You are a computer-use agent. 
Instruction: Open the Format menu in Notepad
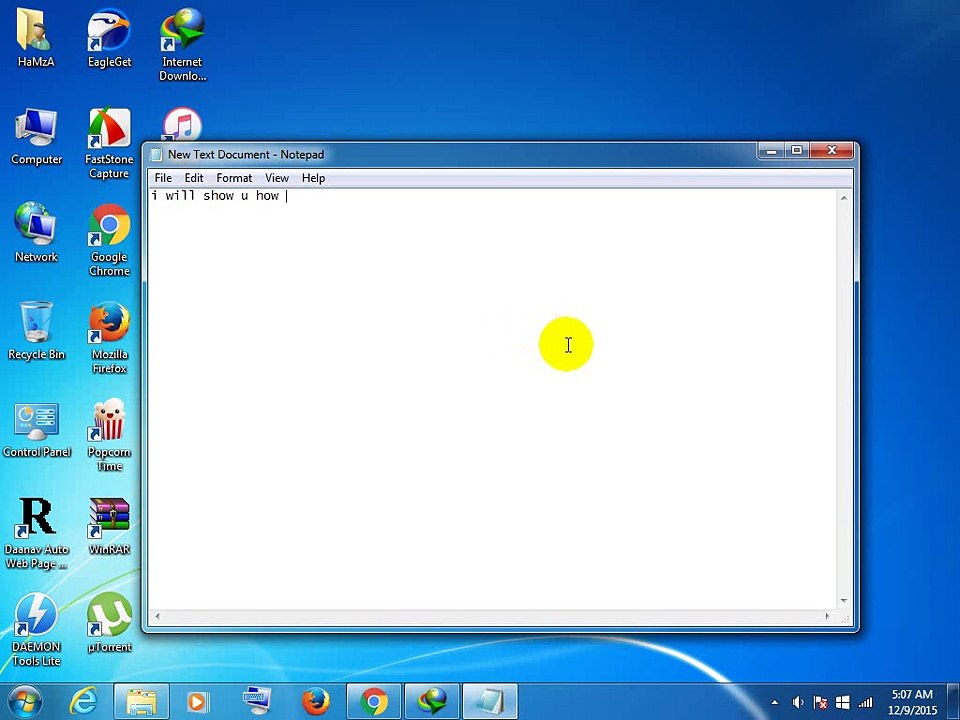pyautogui.click(x=234, y=178)
